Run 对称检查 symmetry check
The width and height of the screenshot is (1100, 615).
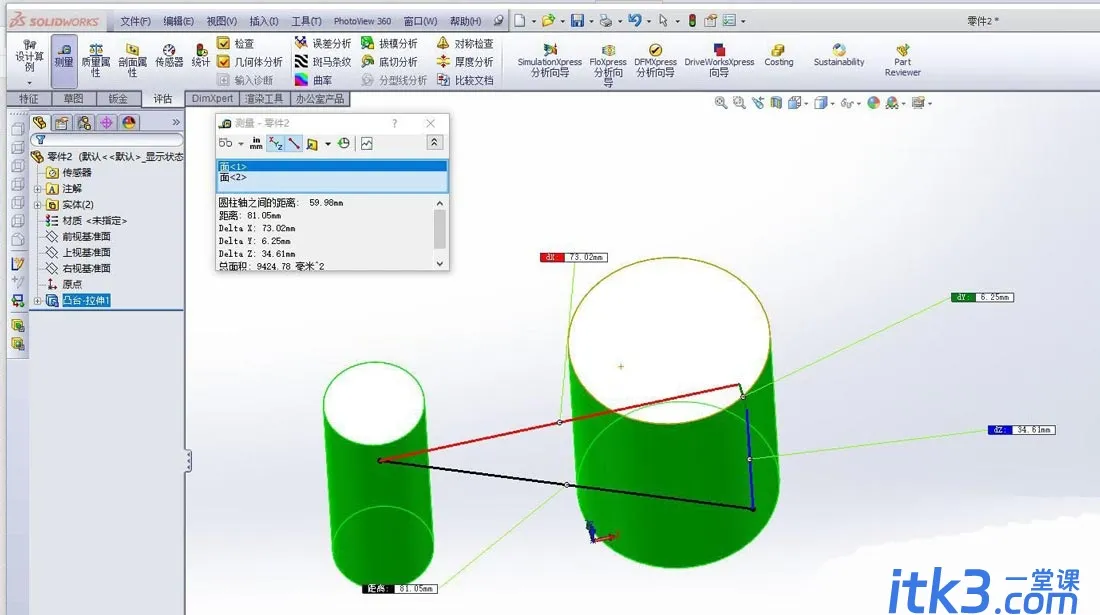coord(465,43)
